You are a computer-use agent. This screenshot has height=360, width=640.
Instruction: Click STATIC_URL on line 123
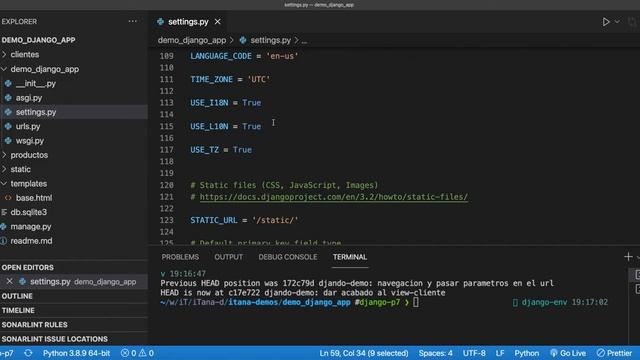click(x=213, y=220)
